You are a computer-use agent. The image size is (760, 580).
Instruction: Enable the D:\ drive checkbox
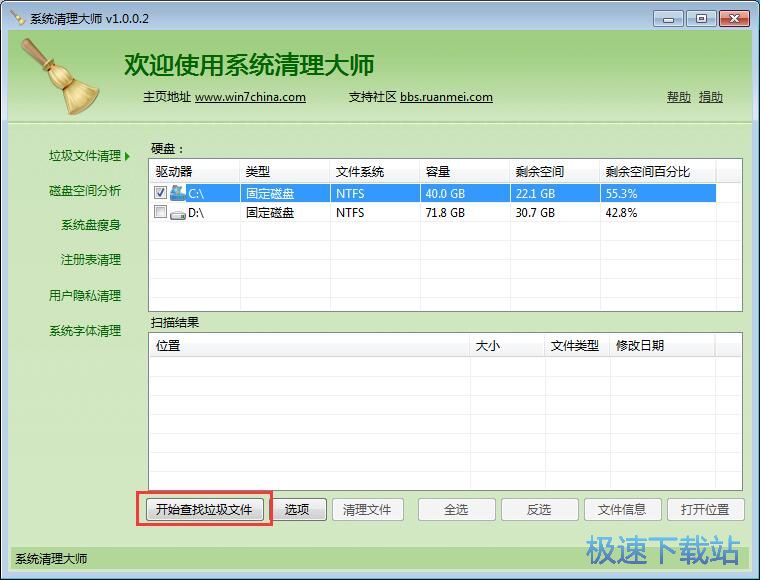[160, 213]
